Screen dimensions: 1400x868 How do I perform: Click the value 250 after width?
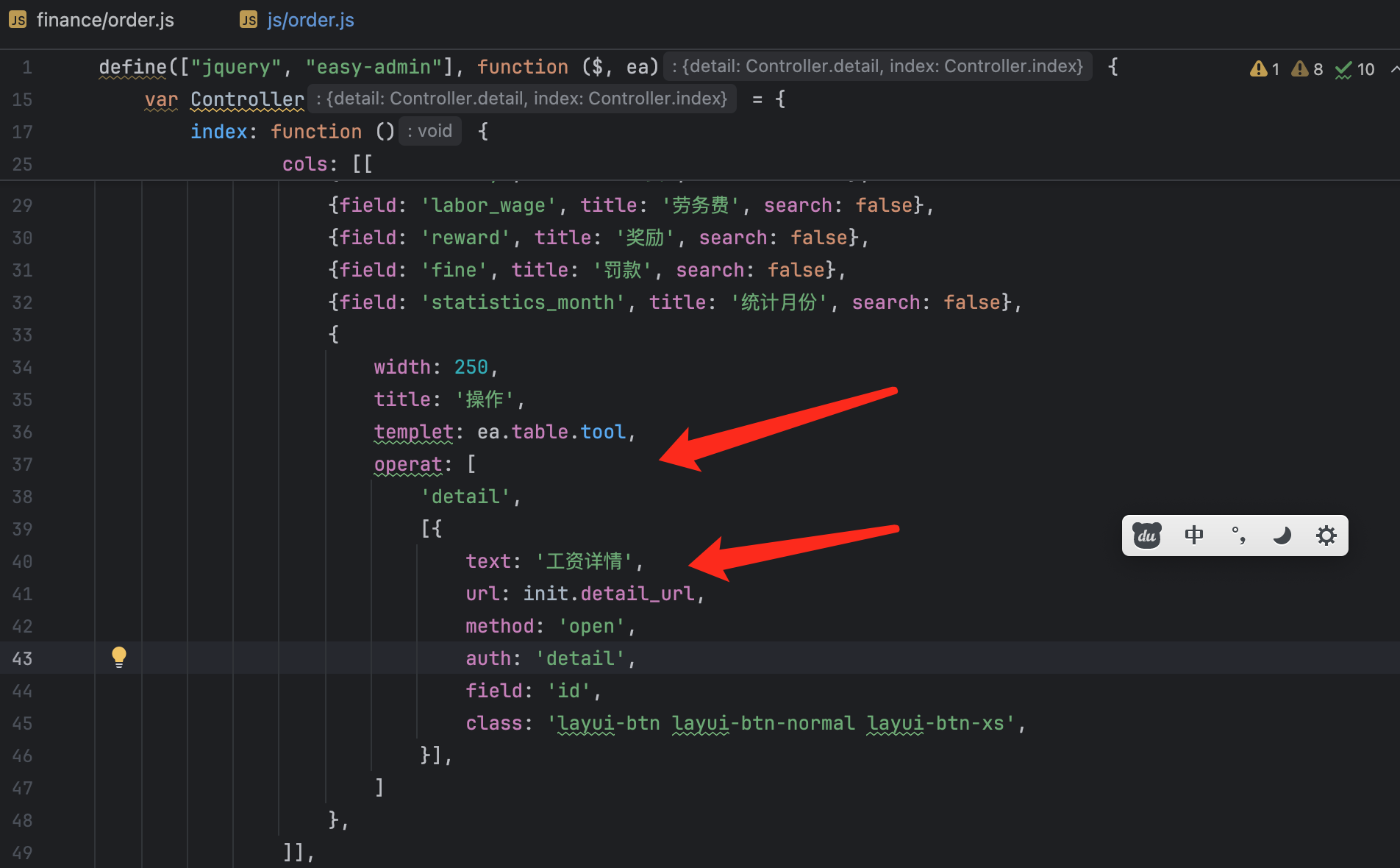click(x=471, y=367)
